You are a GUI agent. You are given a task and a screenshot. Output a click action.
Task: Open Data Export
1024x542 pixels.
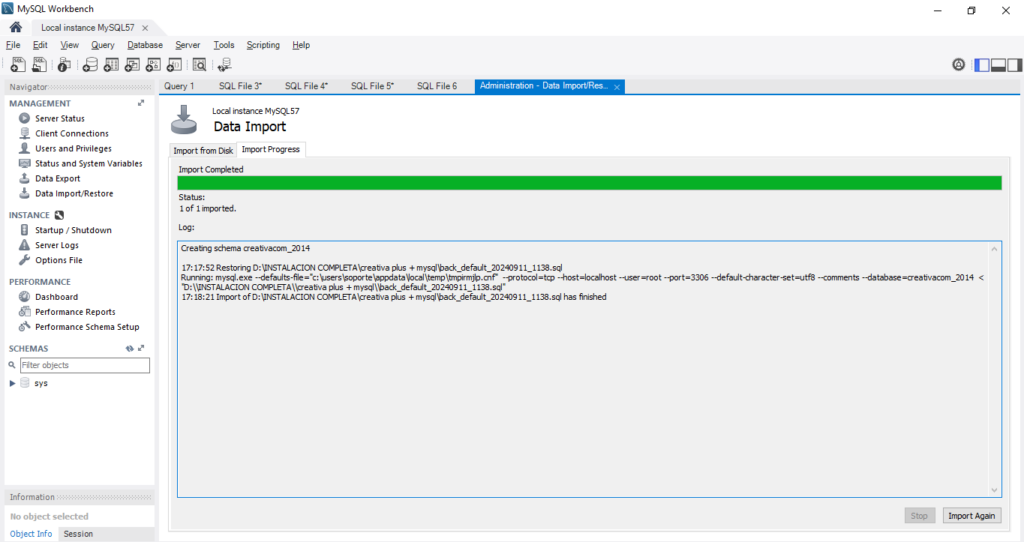pos(57,178)
